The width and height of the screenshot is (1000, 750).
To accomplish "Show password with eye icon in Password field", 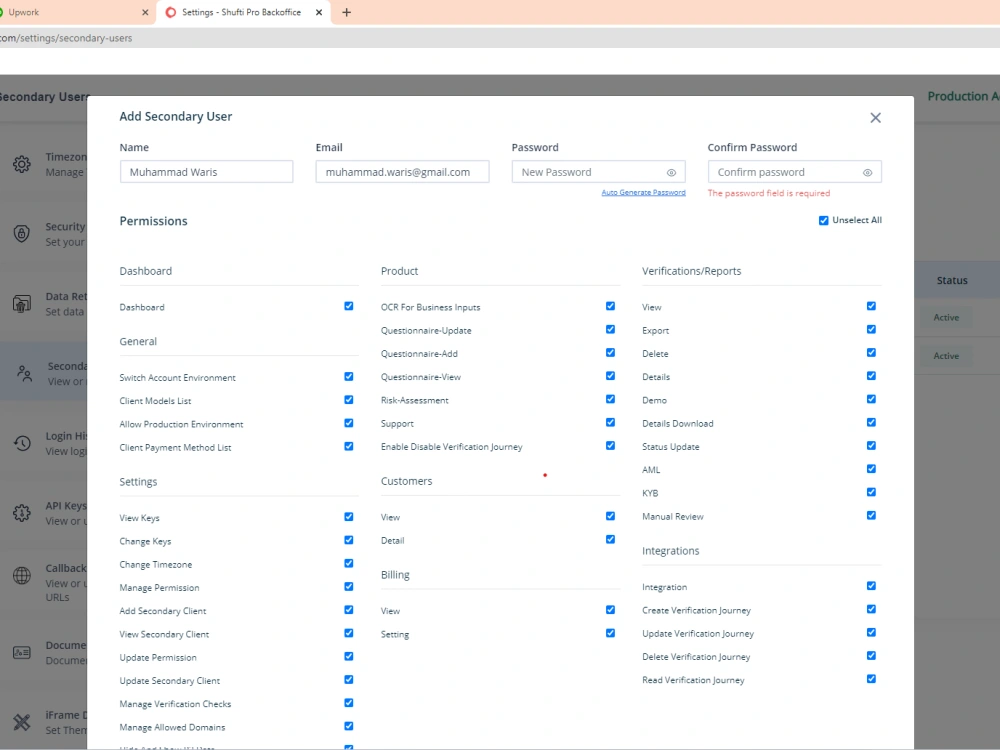I will pyautogui.click(x=671, y=172).
